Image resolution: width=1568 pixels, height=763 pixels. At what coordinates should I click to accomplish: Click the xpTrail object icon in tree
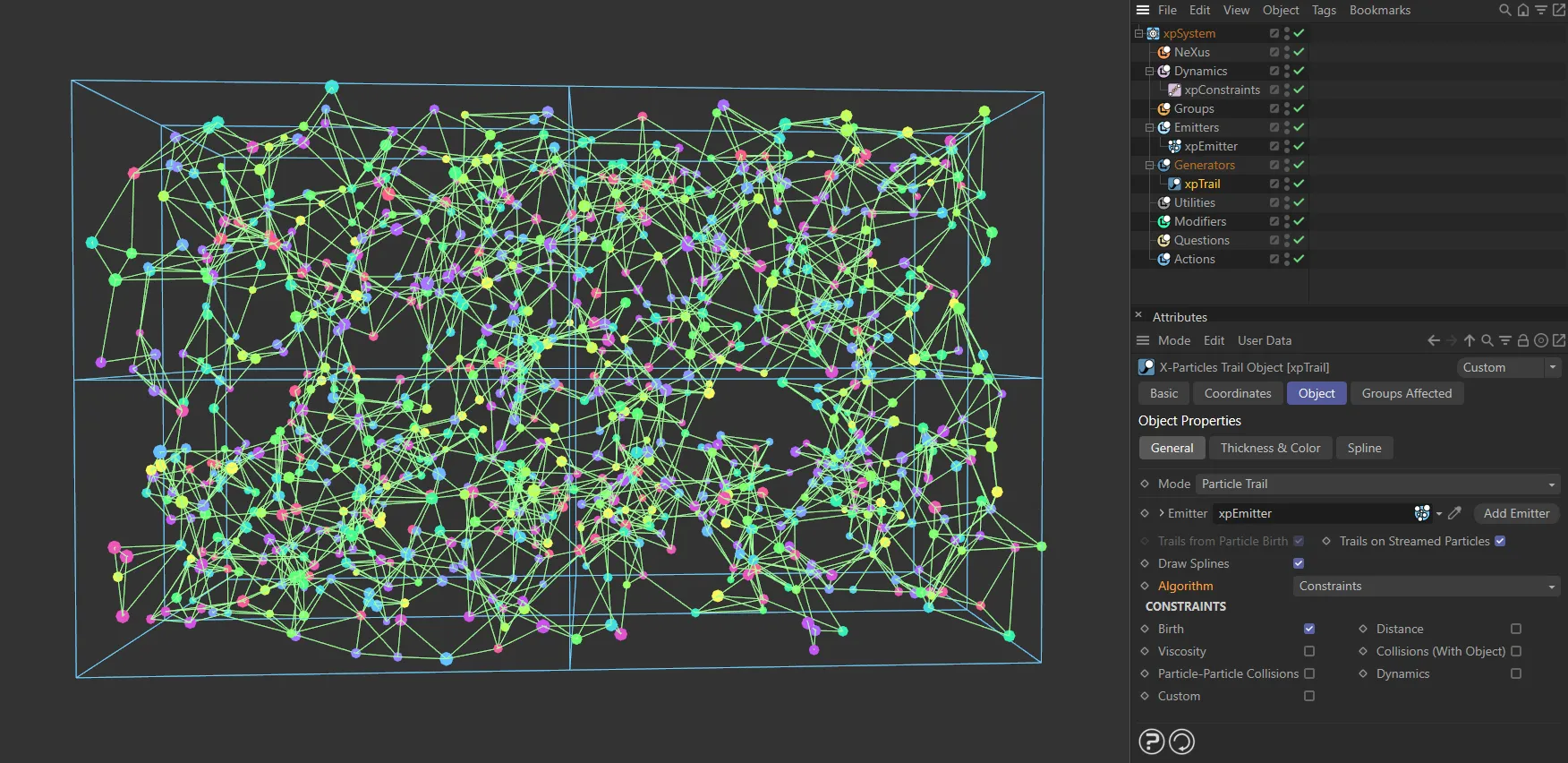(x=1175, y=184)
